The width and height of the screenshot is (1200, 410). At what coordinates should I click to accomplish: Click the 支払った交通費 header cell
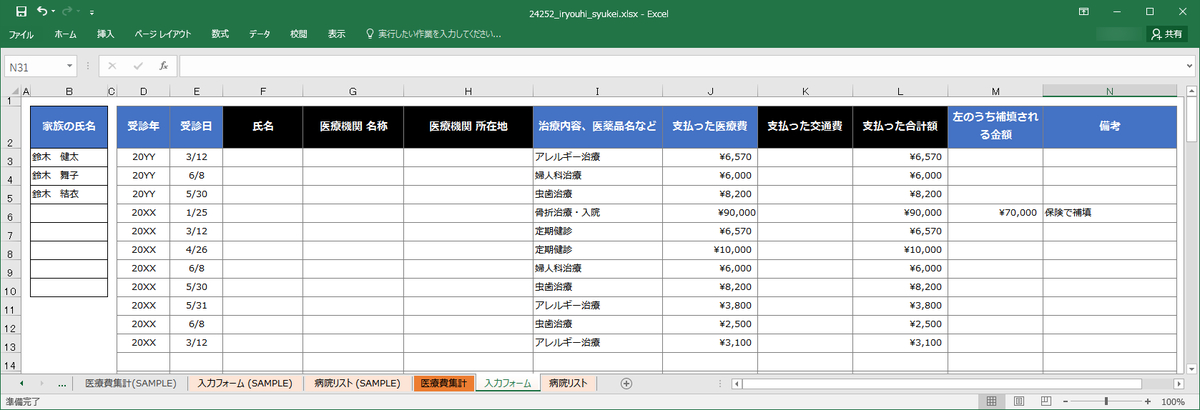click(805, 127)
